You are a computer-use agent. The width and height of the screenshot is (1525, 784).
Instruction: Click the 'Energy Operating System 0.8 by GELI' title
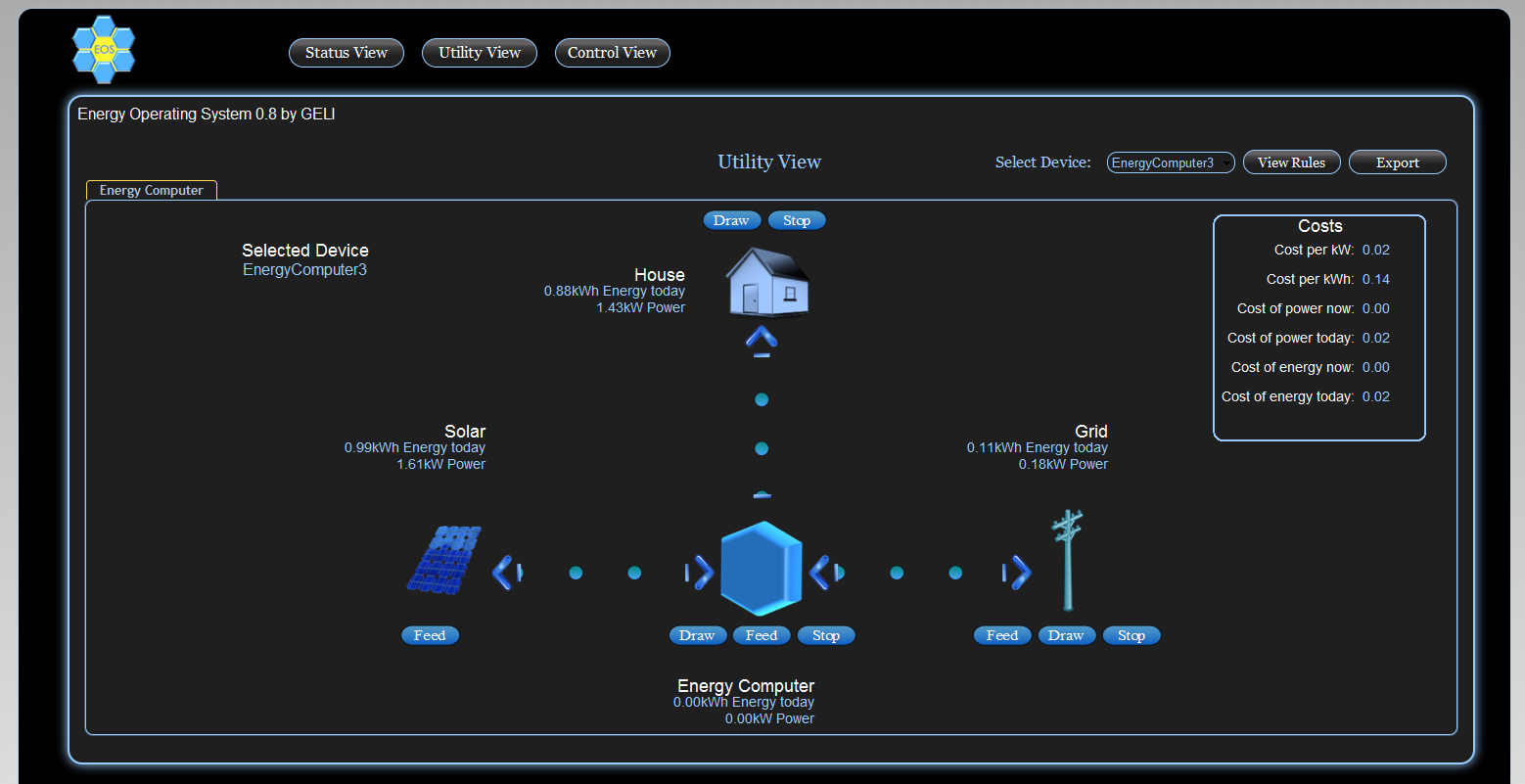(x=207, y=115)
